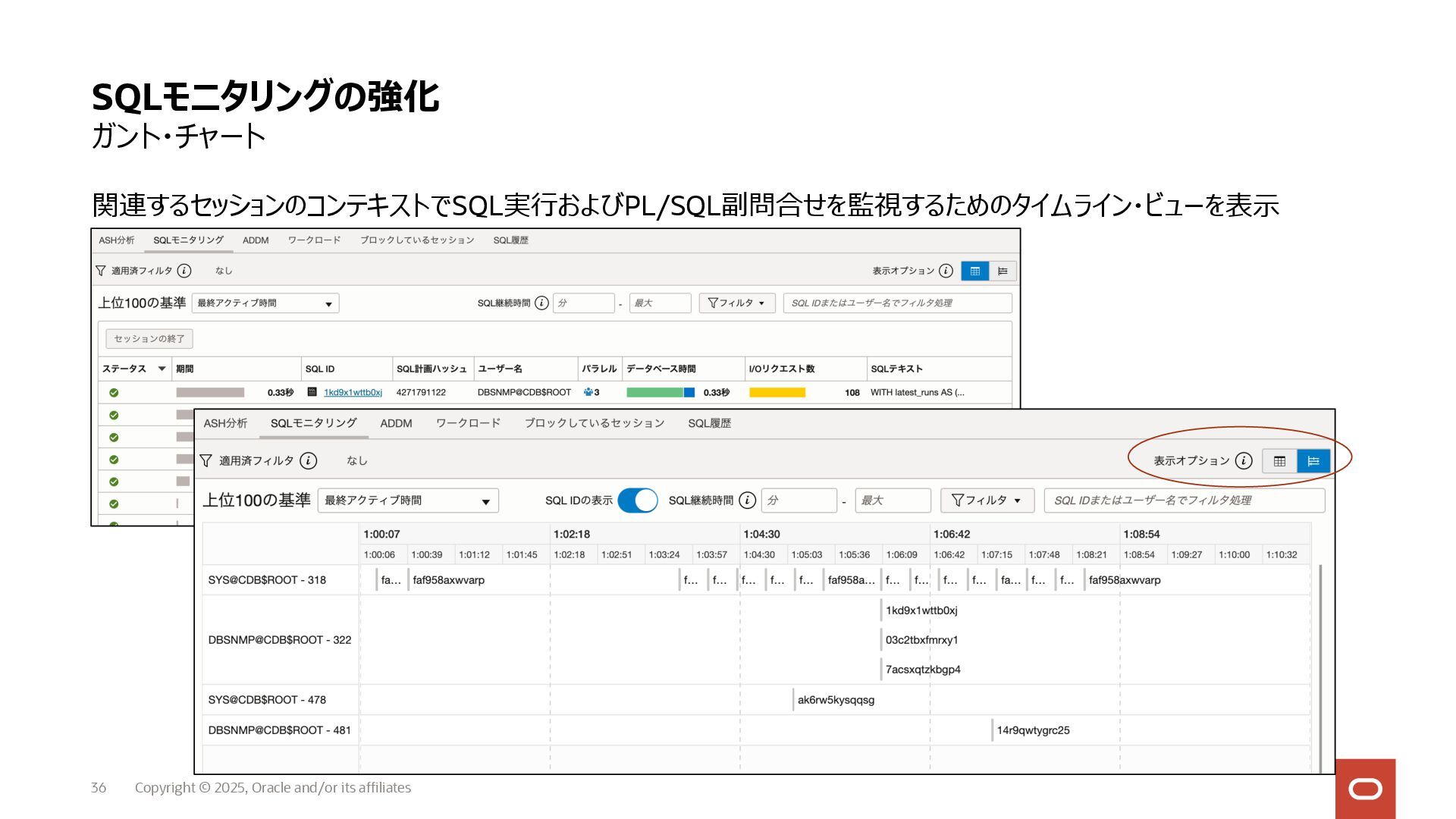Click the Oracle logo at slide corner
Screen dimensions: 1456x819
point(1365,789)
